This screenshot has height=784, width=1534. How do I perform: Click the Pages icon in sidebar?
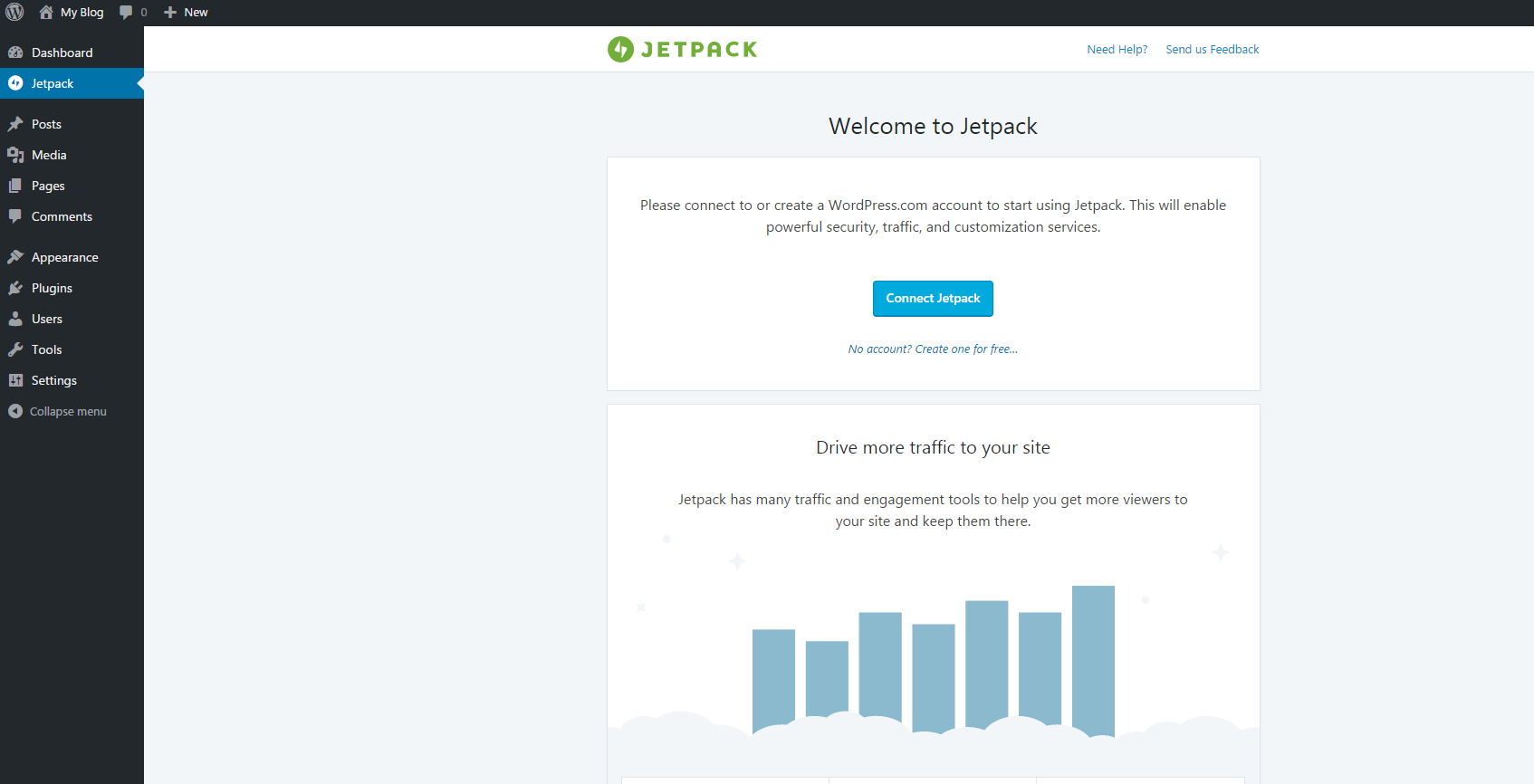click(x=15, y=186)
